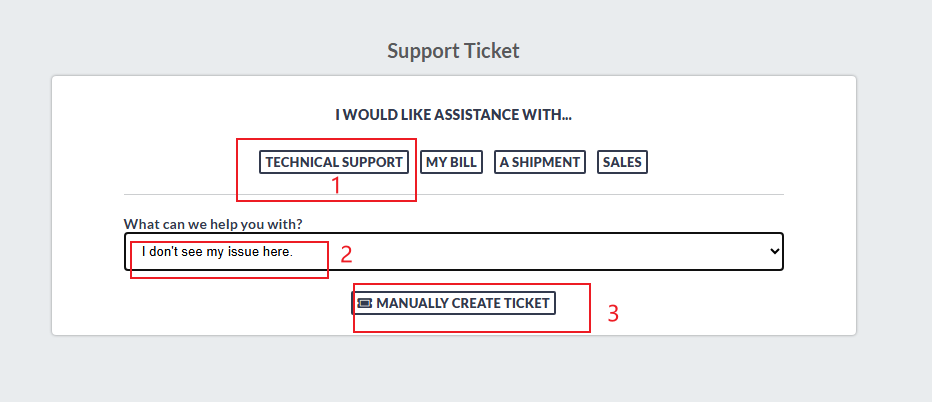Viewport: 932px width, 402px height.
Task: Click the word "Ticket" in the create button
Action: pyautogui.click(x=526, y=303)
